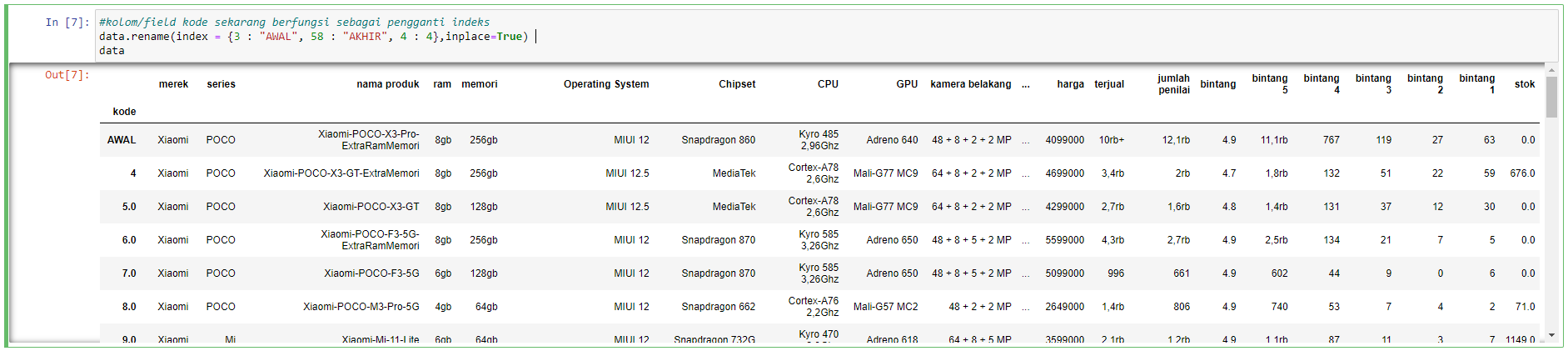
Task: Click the scroll up arrow of output scrollbar
Action: click(1551, 69)
